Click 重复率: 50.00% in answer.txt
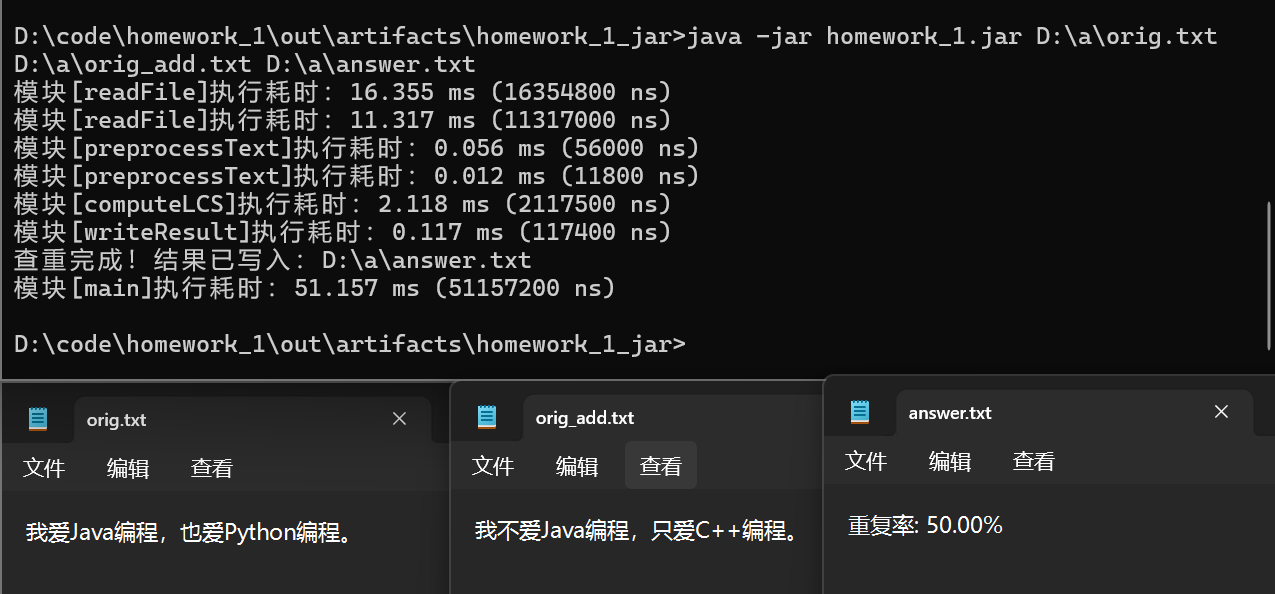 (x=925, y=525)
